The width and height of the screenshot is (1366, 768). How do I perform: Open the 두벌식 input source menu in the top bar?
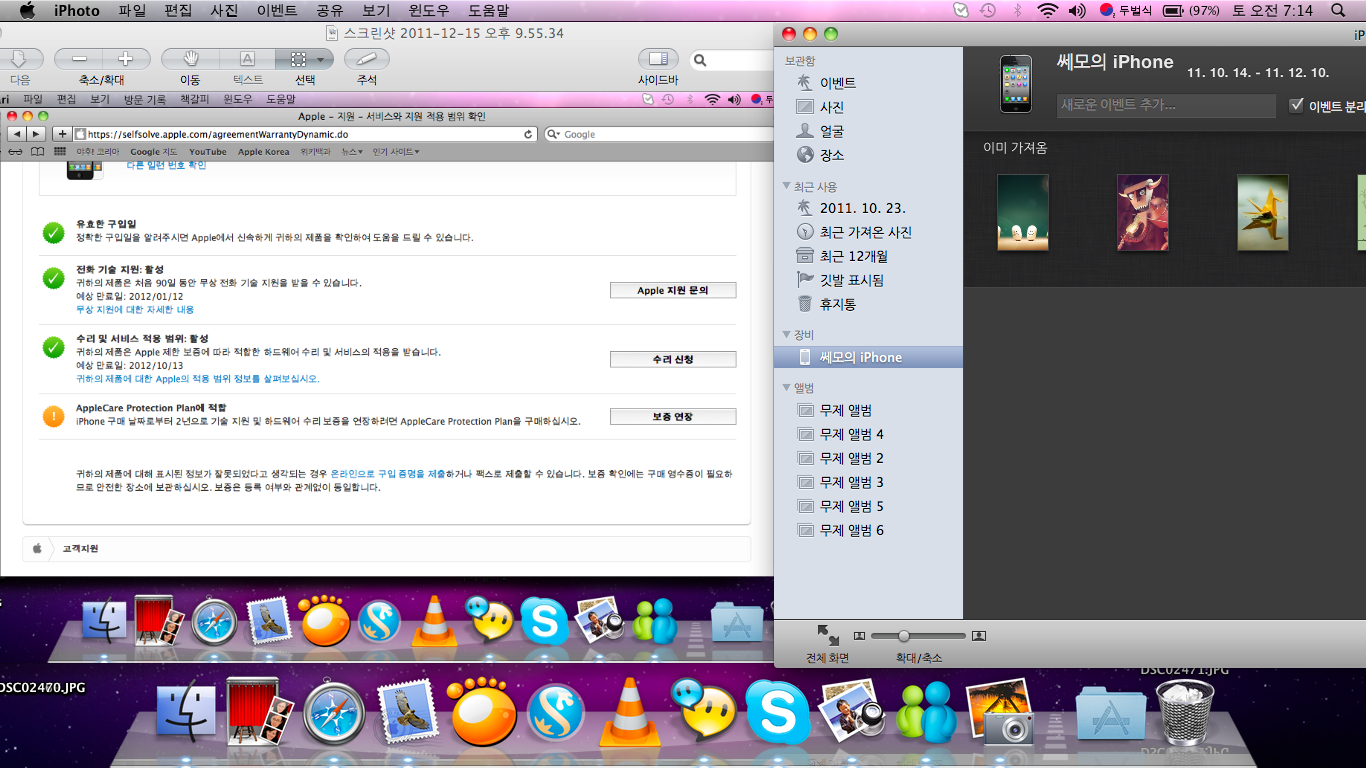click(1126, 10)
